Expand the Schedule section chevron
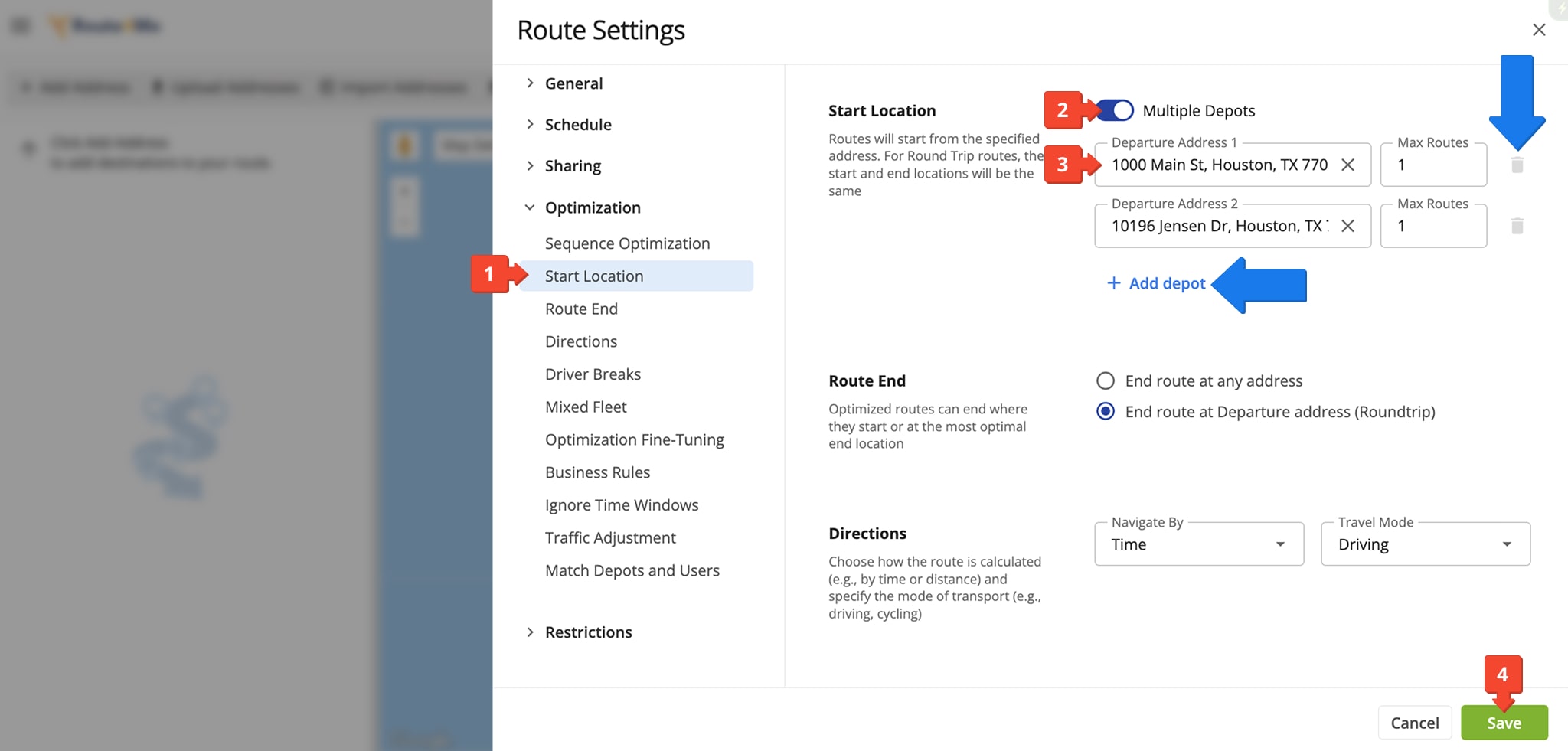 (x=530, y=124)
